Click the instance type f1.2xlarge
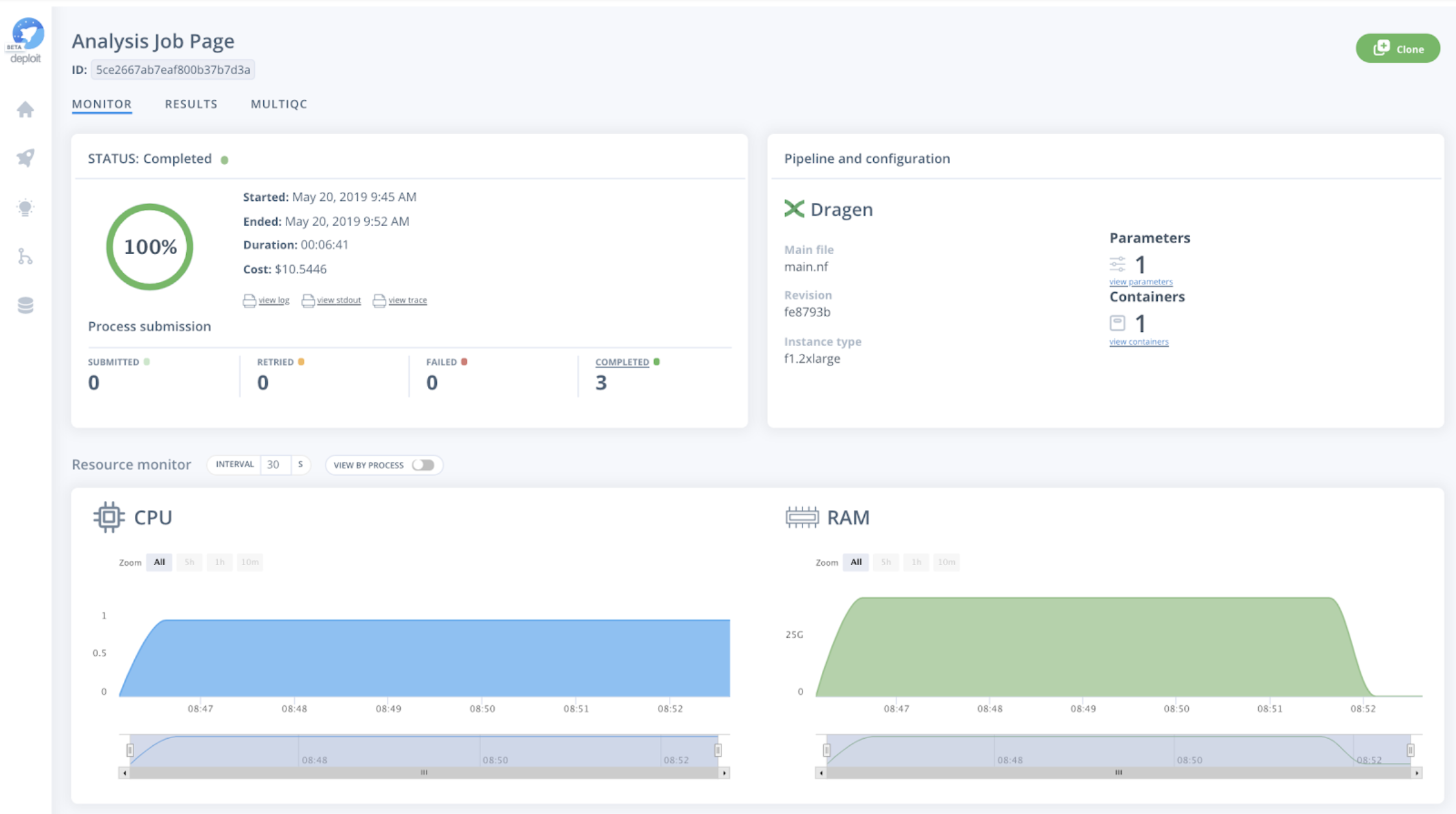Screen dimensions: 1456x814 tap(812, 358)
